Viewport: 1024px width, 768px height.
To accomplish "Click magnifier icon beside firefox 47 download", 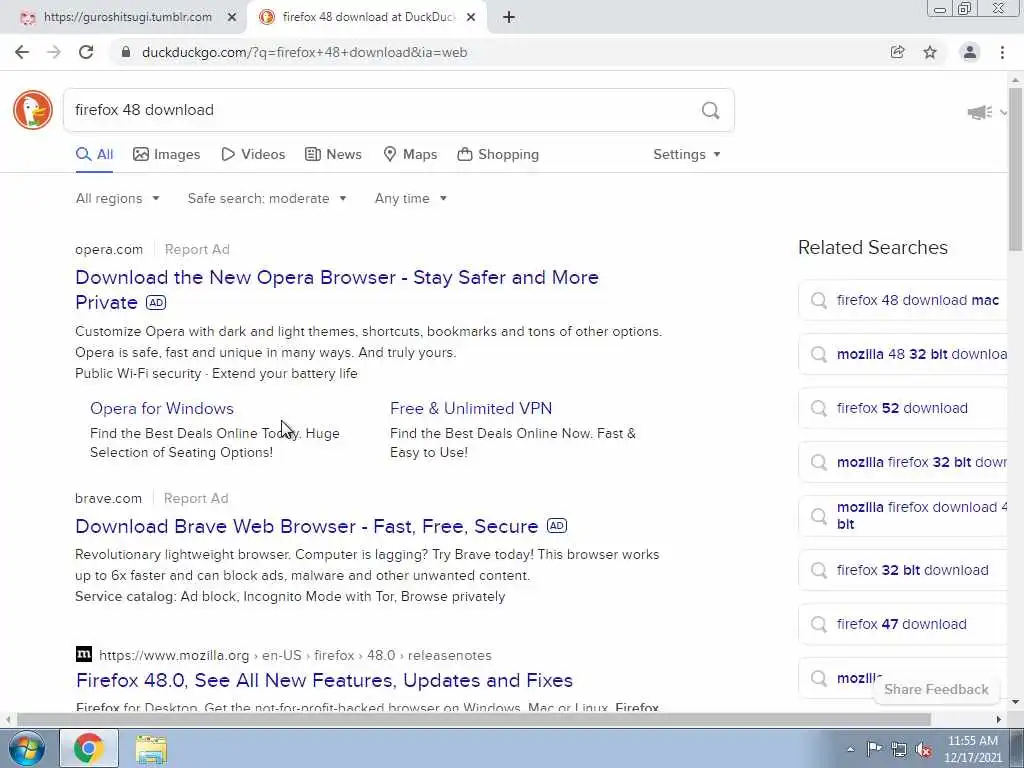I will pyautogui.click(x=818, y=624).
